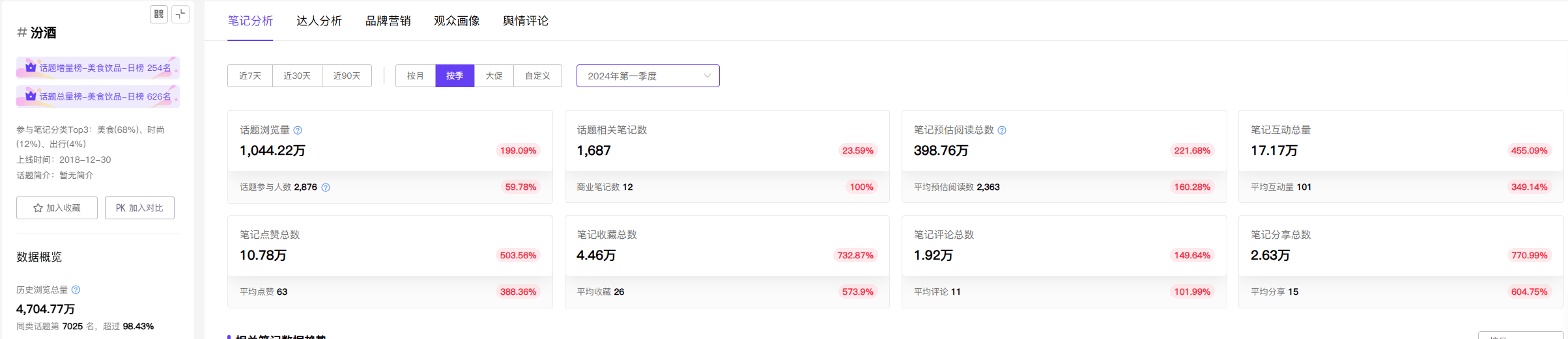Click 平均收藏 26 row
This screenshot has height=339, width=1568.
727,292
